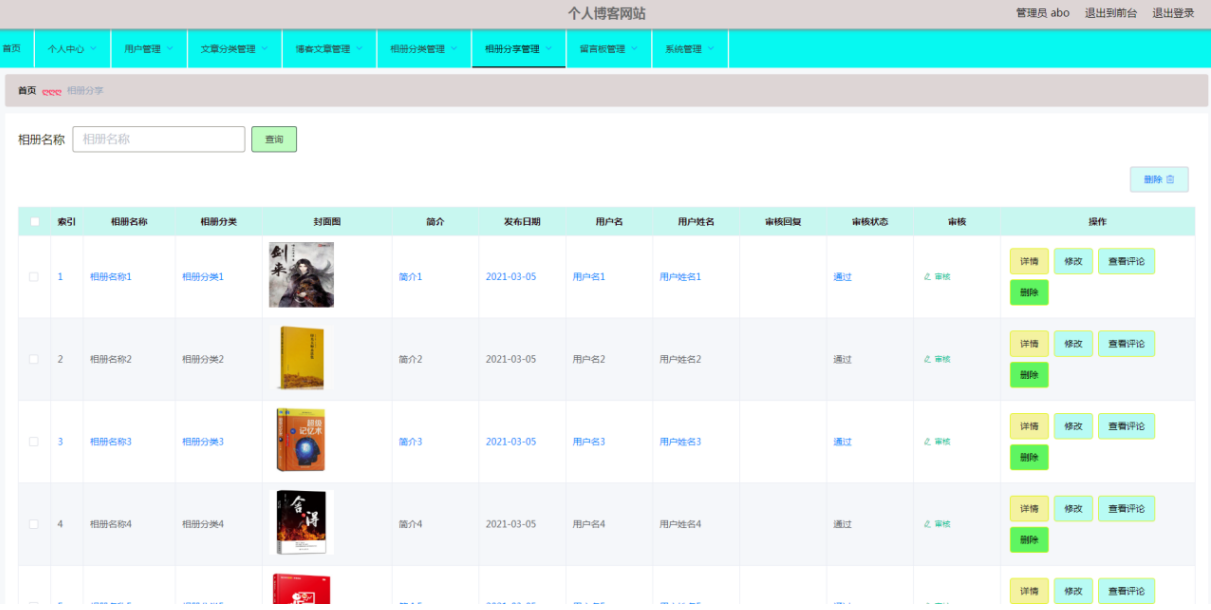
Task: Click the 首页 breadcrumb link
Action: coord(27,90)
